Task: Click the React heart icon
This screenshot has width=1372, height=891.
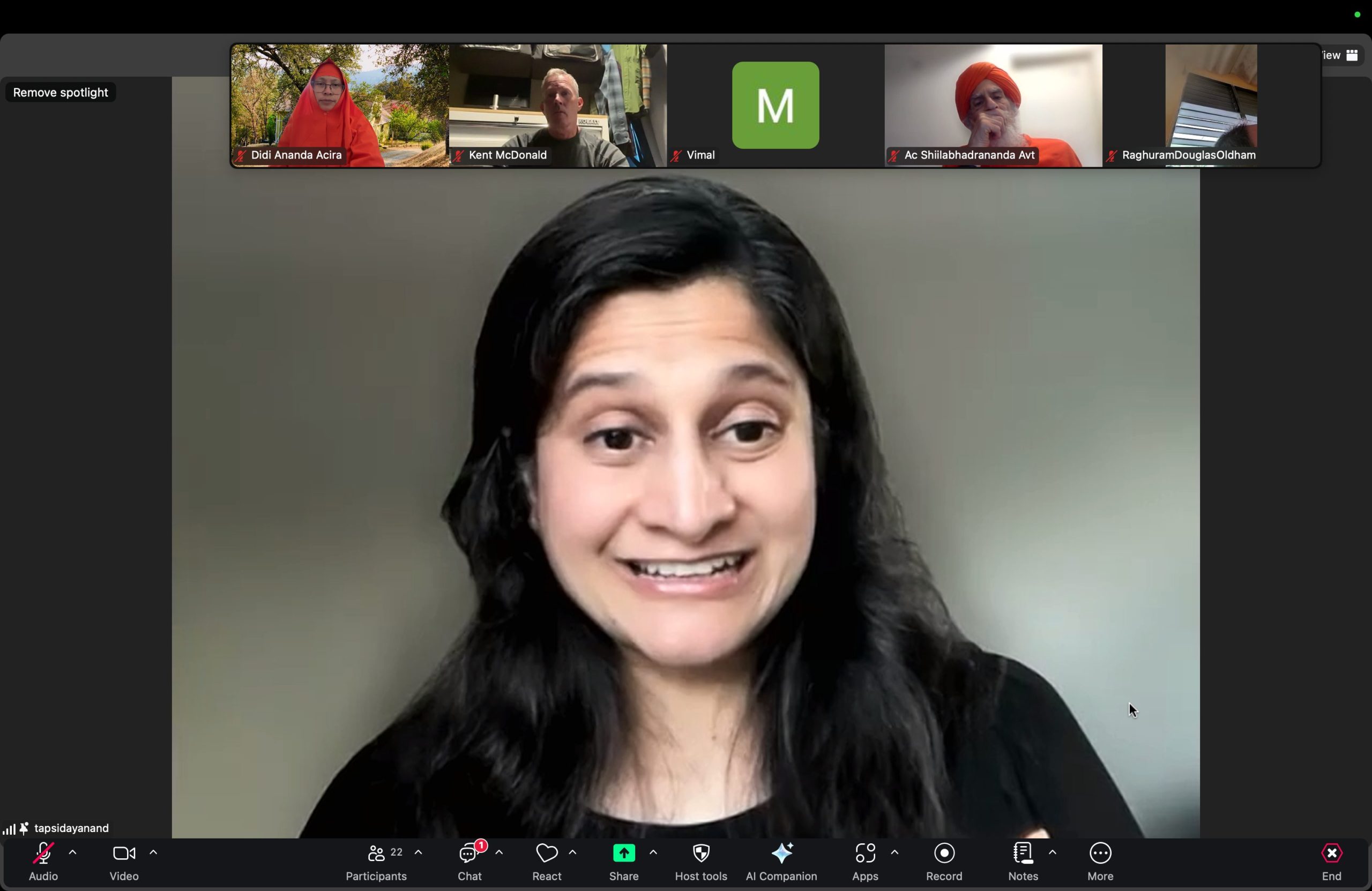Action: tap(547, 853)
